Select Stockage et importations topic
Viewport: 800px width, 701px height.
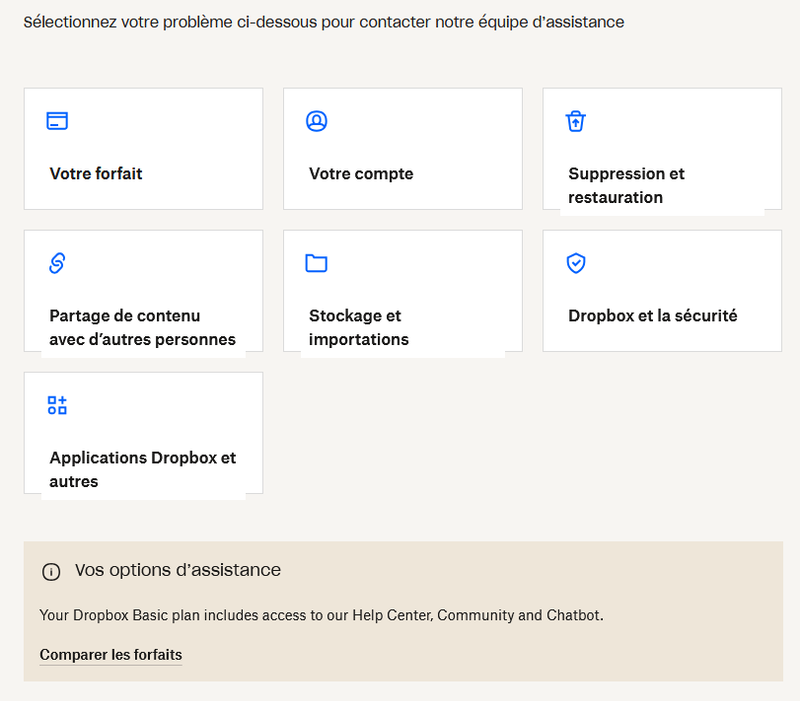point(358,327)
